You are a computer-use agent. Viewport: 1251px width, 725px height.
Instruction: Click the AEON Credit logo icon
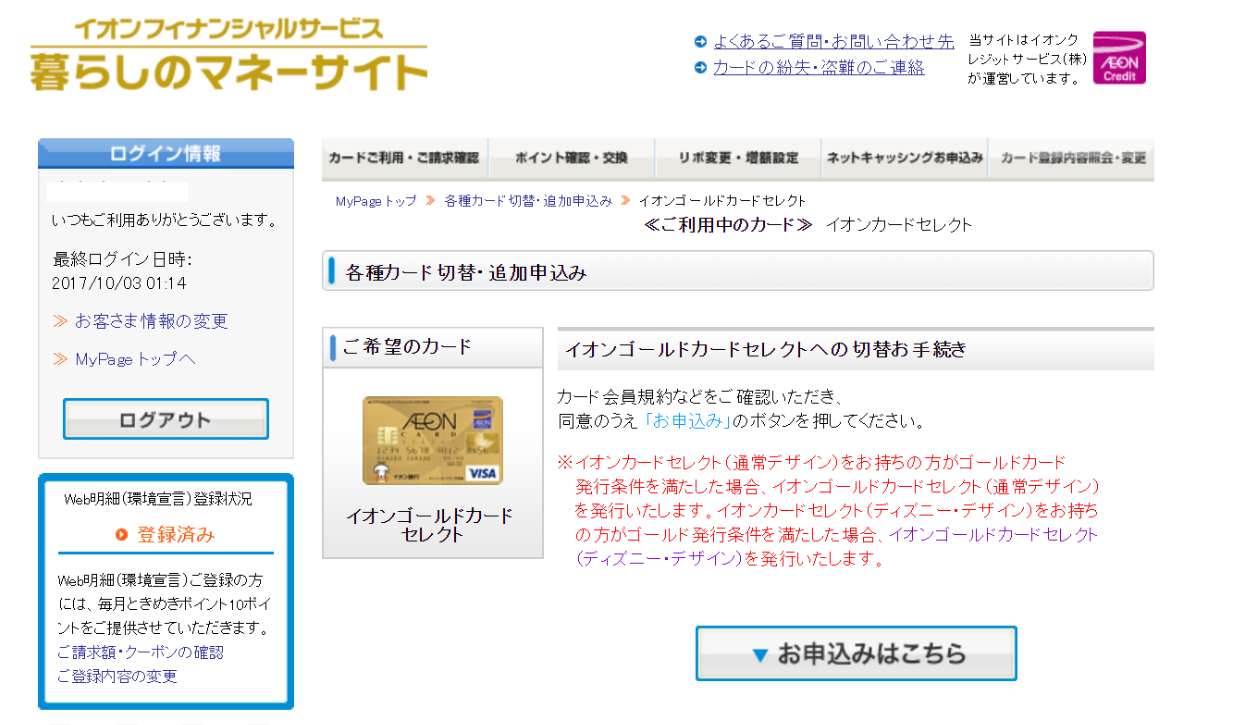click(x=1119, y=57)
